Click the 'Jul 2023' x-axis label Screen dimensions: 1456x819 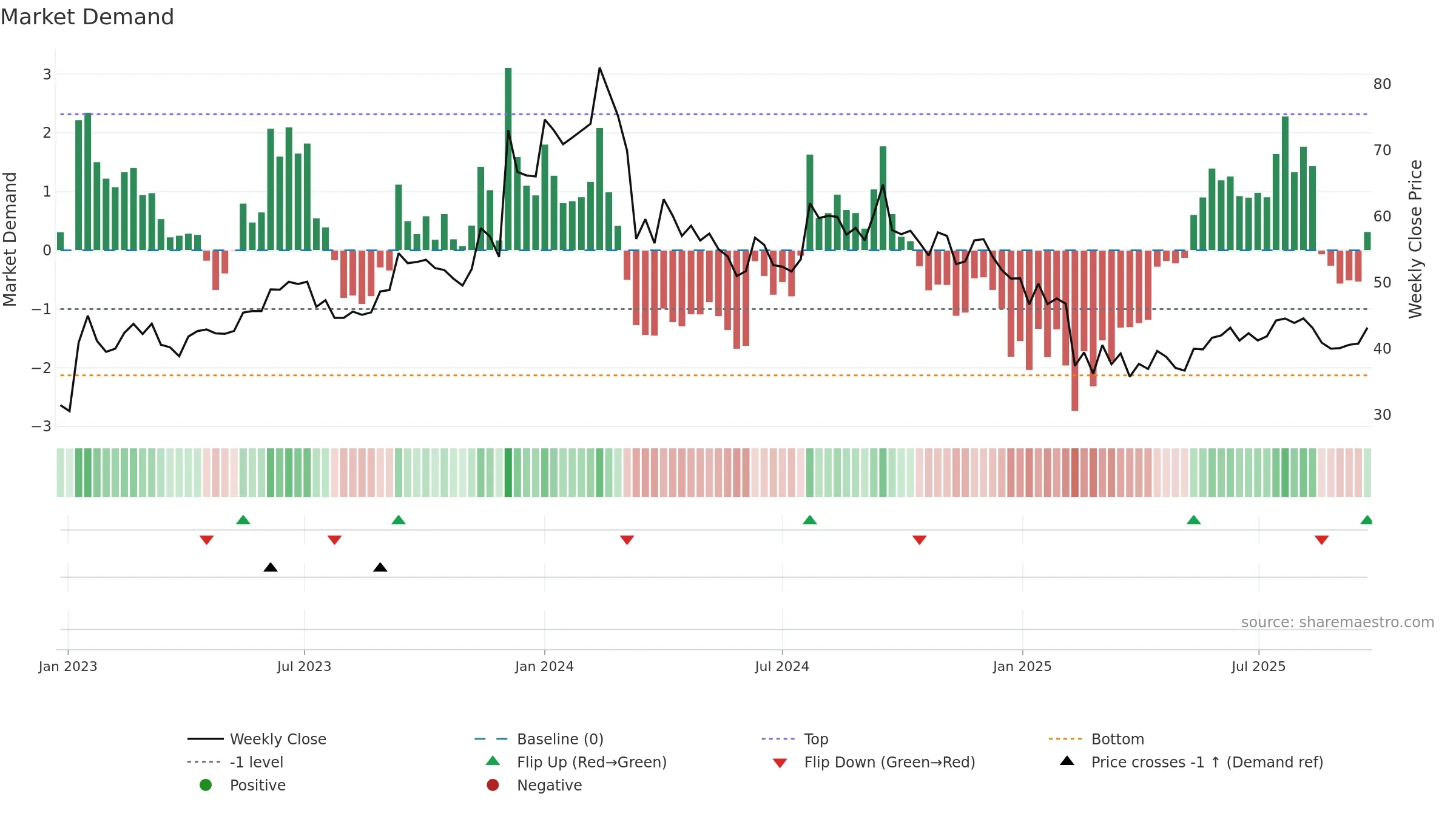coord(305,666)
